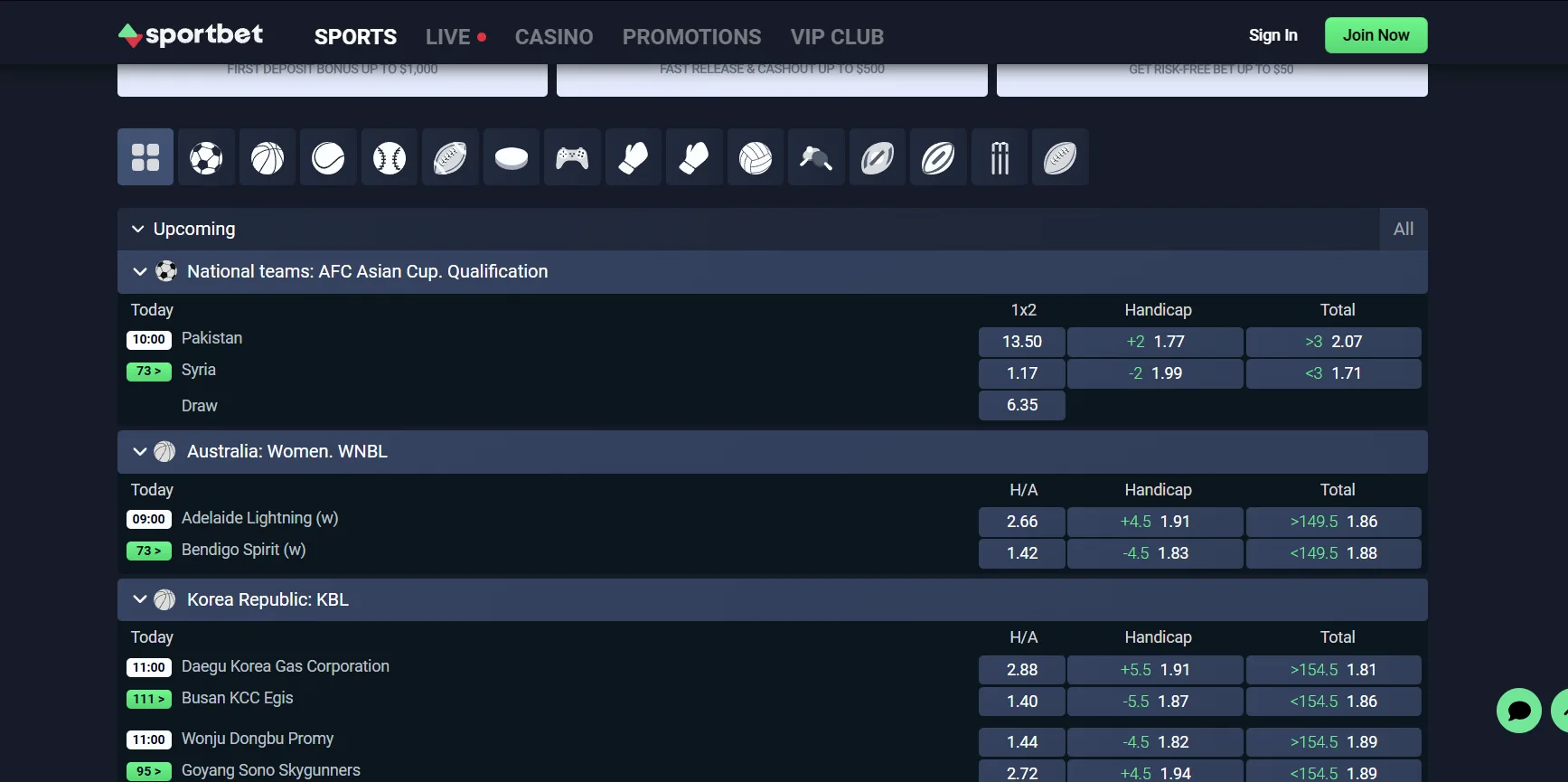
Task: Pick Busan KCC Egis odds 1.40
Action: (1022, 702)
